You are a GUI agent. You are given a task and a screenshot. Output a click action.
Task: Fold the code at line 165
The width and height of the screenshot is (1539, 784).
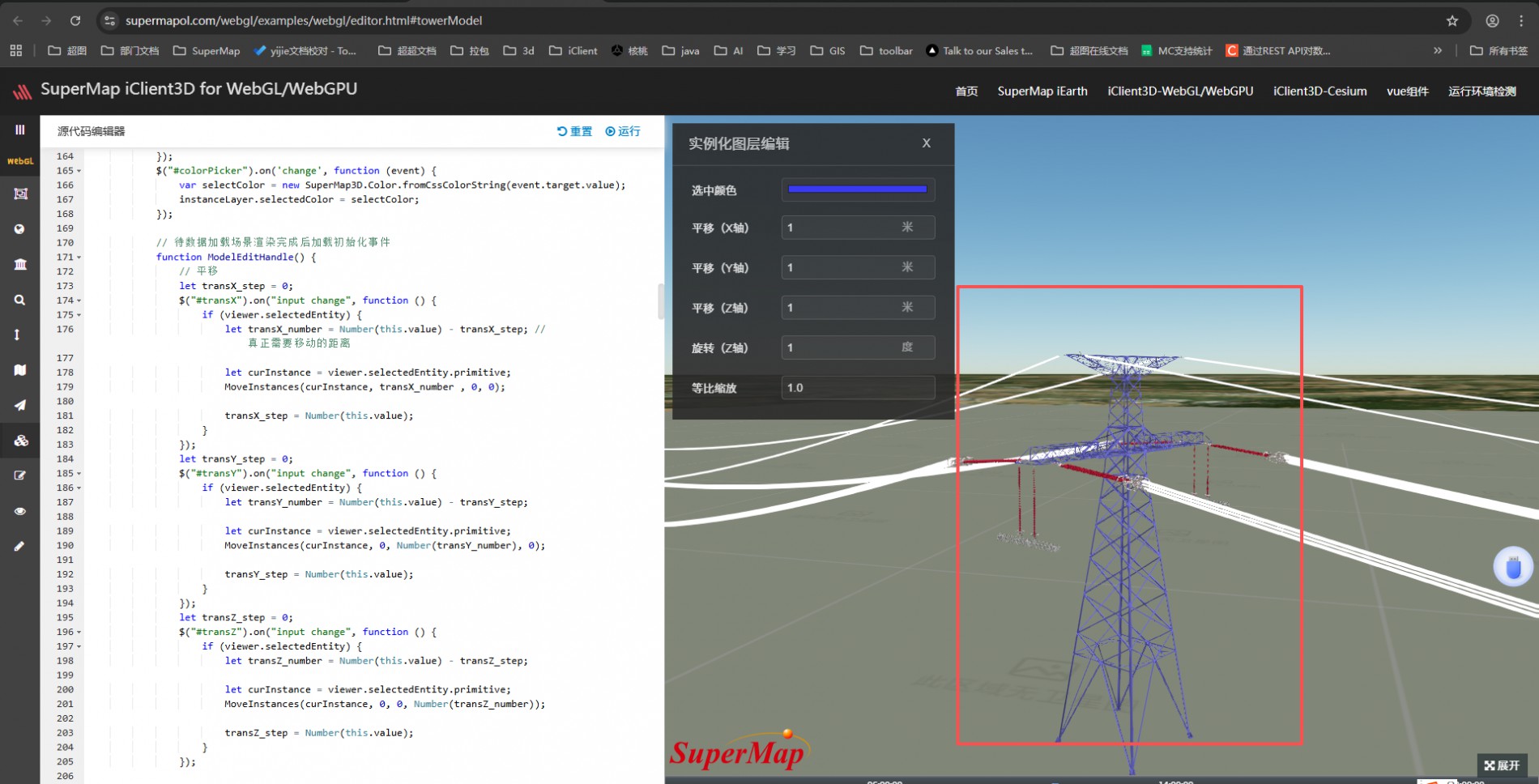pyautogui.click(x=79, y=171)
